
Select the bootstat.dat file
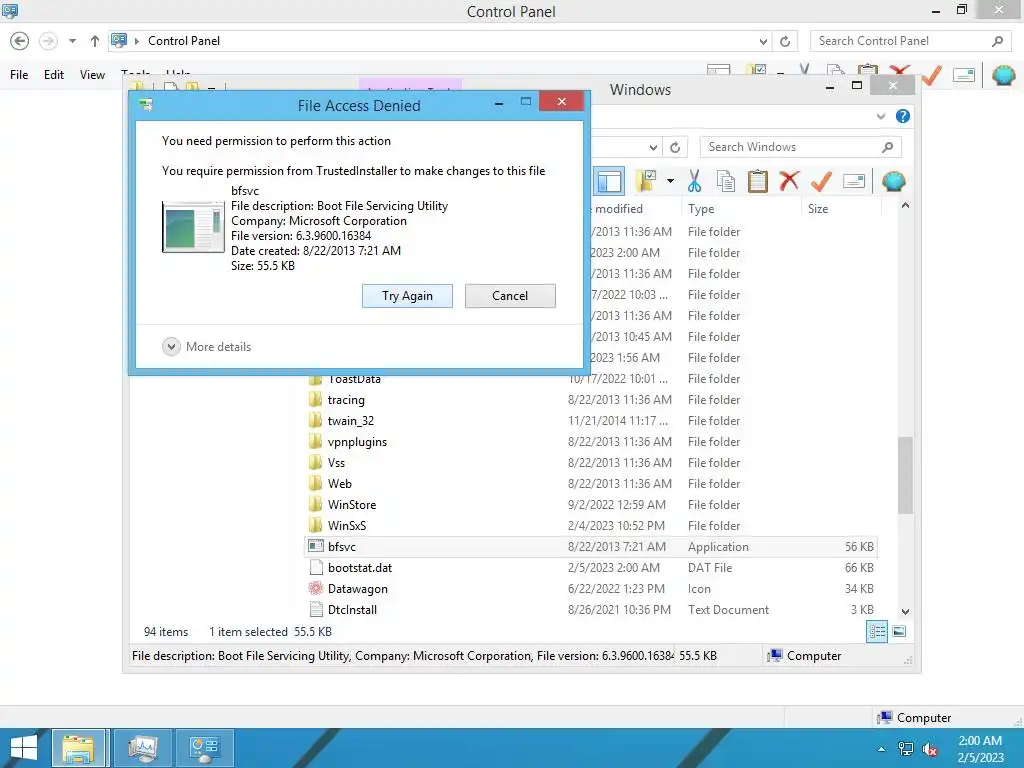(x=360, y=568)
